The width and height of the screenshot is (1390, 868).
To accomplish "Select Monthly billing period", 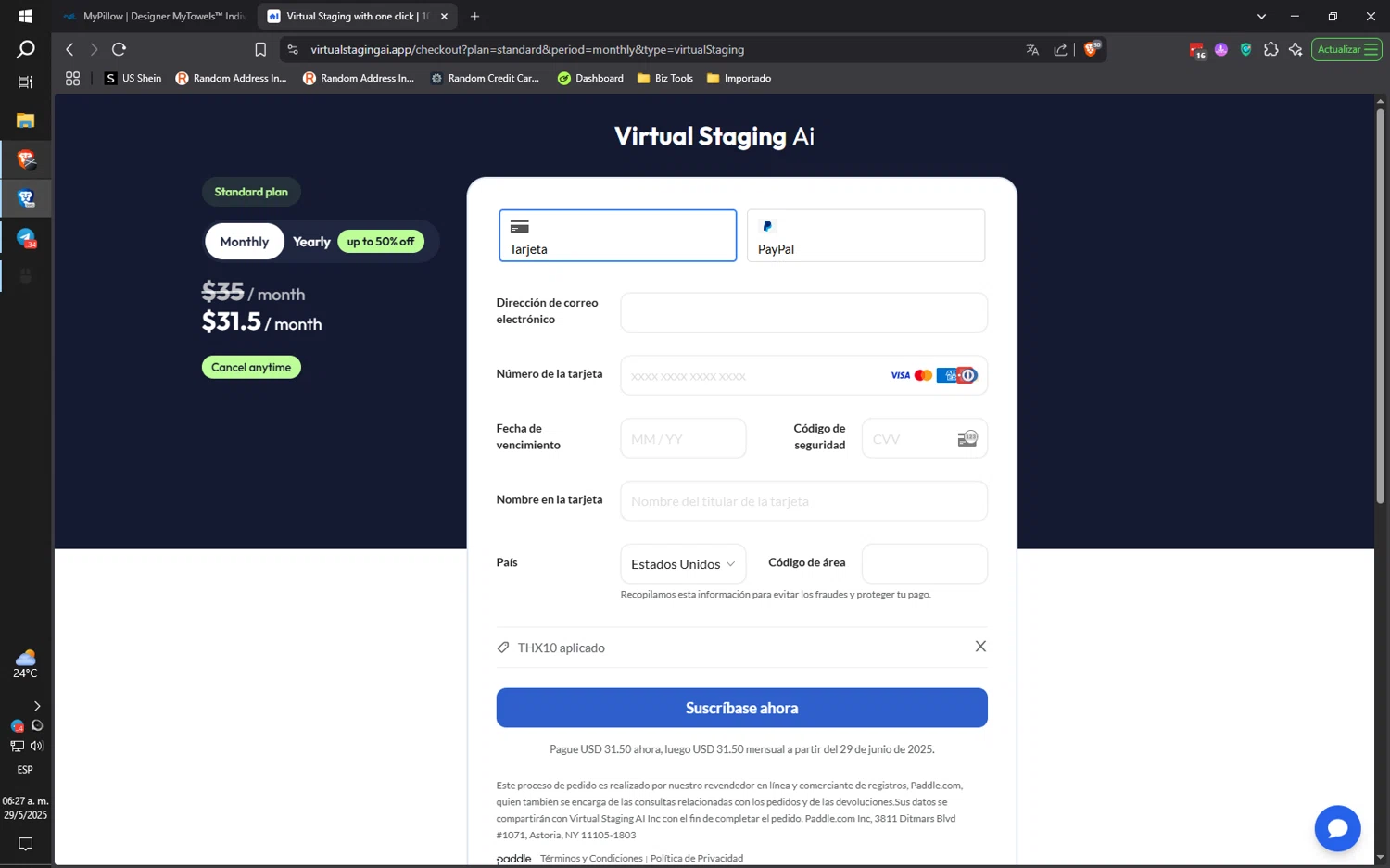I will (245, 242).
